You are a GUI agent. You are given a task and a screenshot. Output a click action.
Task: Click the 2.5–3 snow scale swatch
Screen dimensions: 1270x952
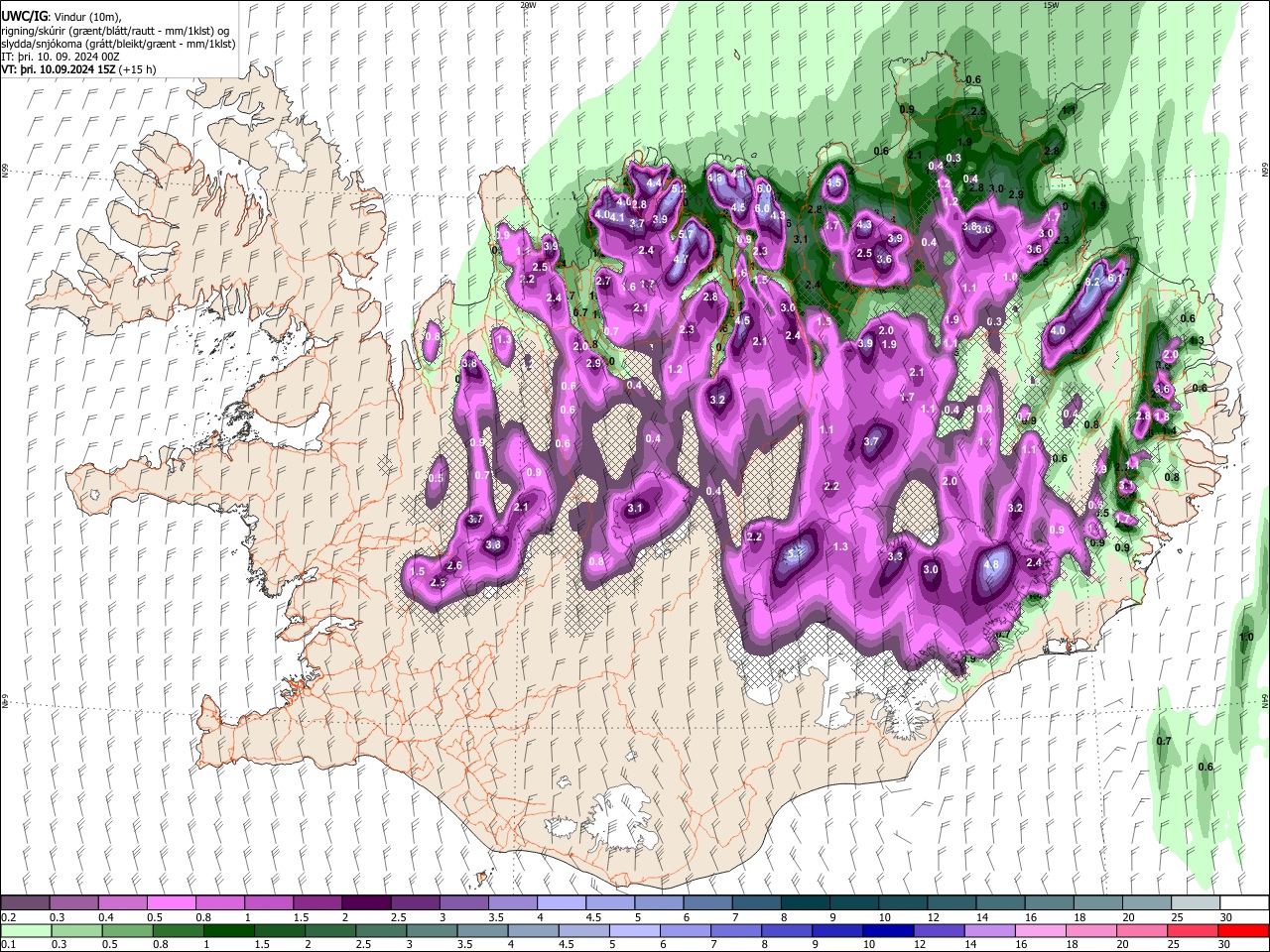pos(414,903)
